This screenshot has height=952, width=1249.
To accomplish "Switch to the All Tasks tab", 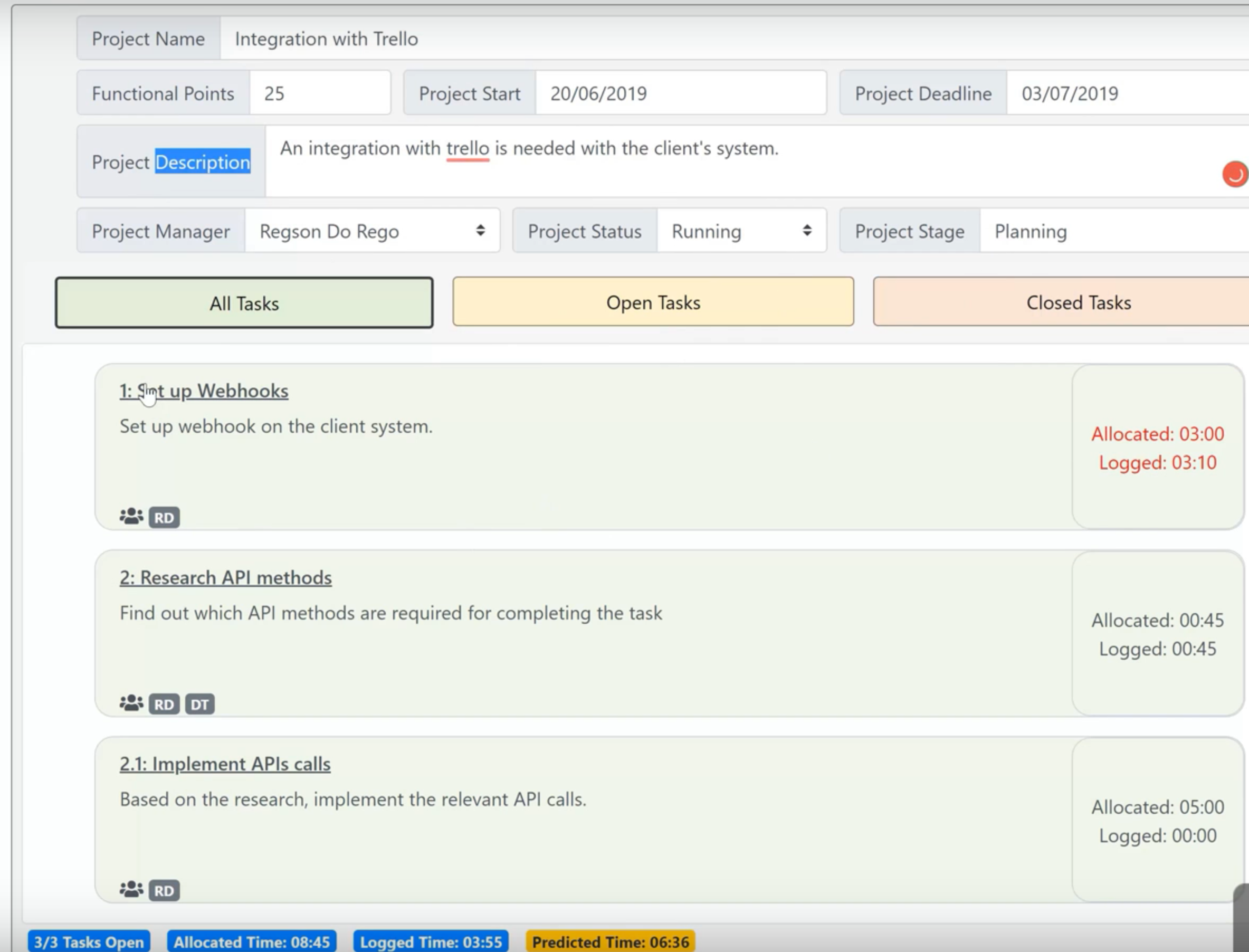I will pyautogui.click(x=244, y=303).
